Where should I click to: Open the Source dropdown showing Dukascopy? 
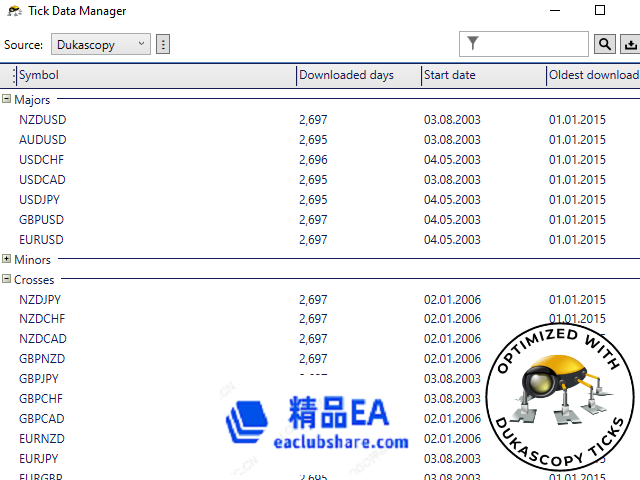[100, 44]
